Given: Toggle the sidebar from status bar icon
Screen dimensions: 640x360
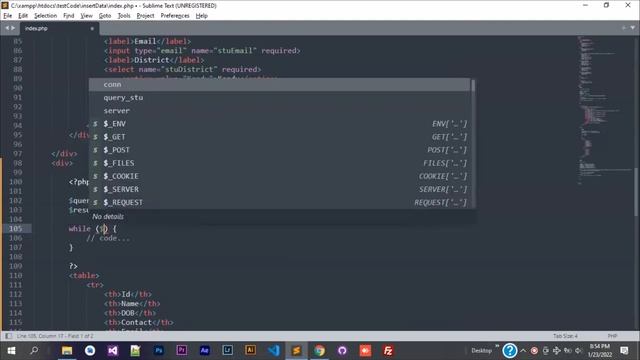Looking at the screenshot, I should pyautogui.click(x=8, y=336).
